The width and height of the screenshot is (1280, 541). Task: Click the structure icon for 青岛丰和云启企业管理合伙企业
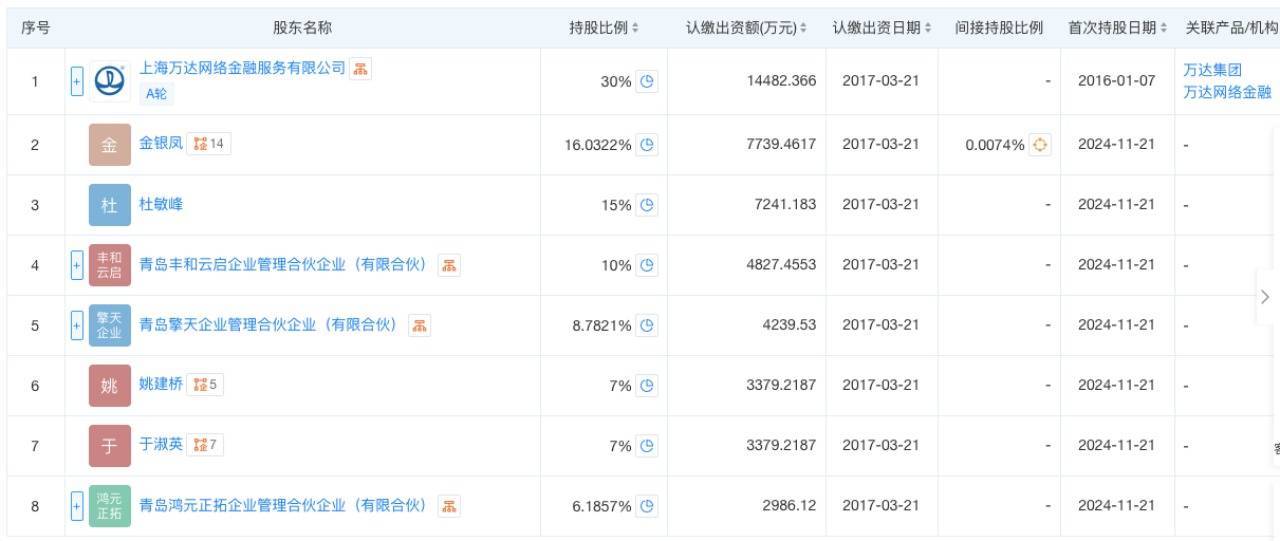click(x=450, y=265)
